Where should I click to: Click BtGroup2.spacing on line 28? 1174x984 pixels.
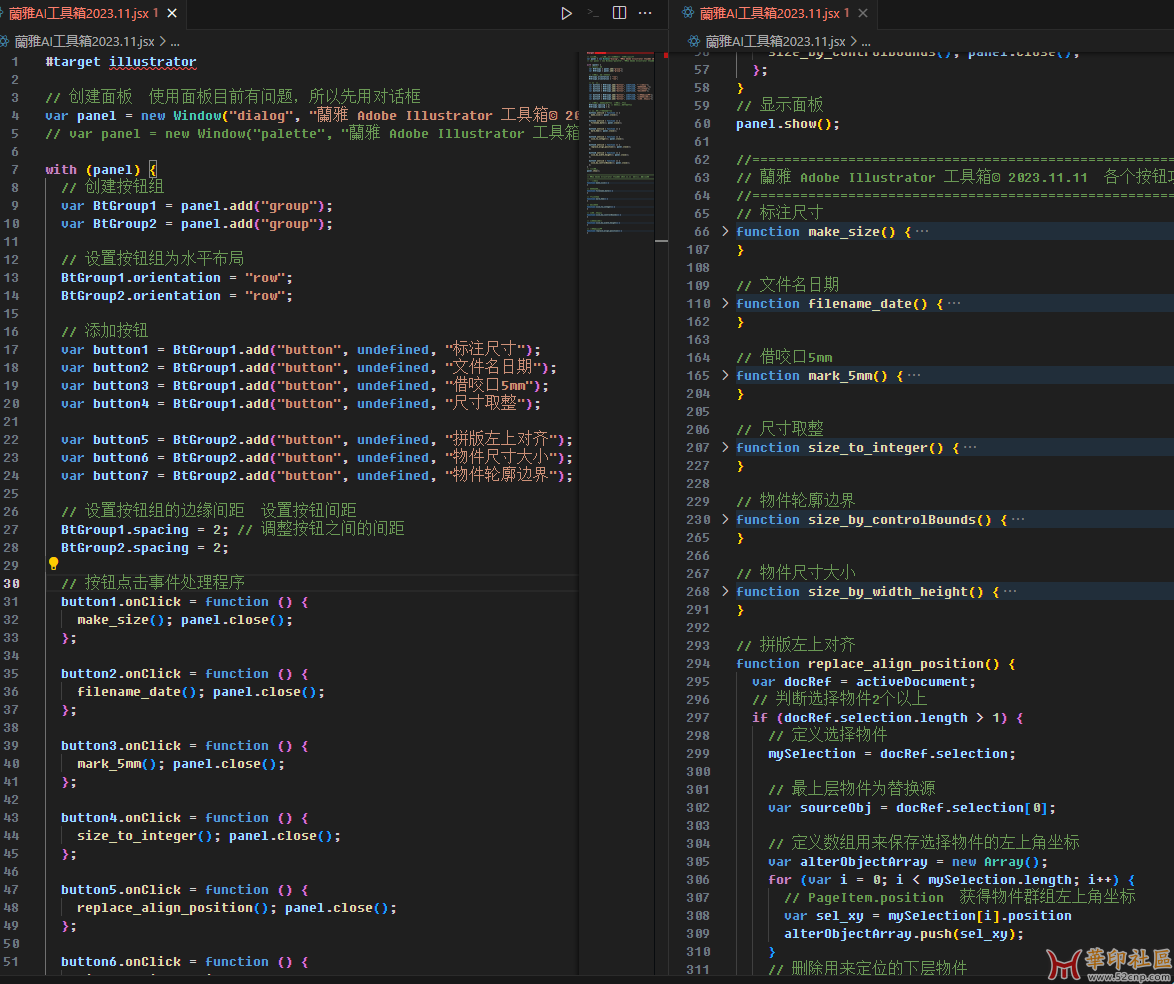tap(125, 547)
